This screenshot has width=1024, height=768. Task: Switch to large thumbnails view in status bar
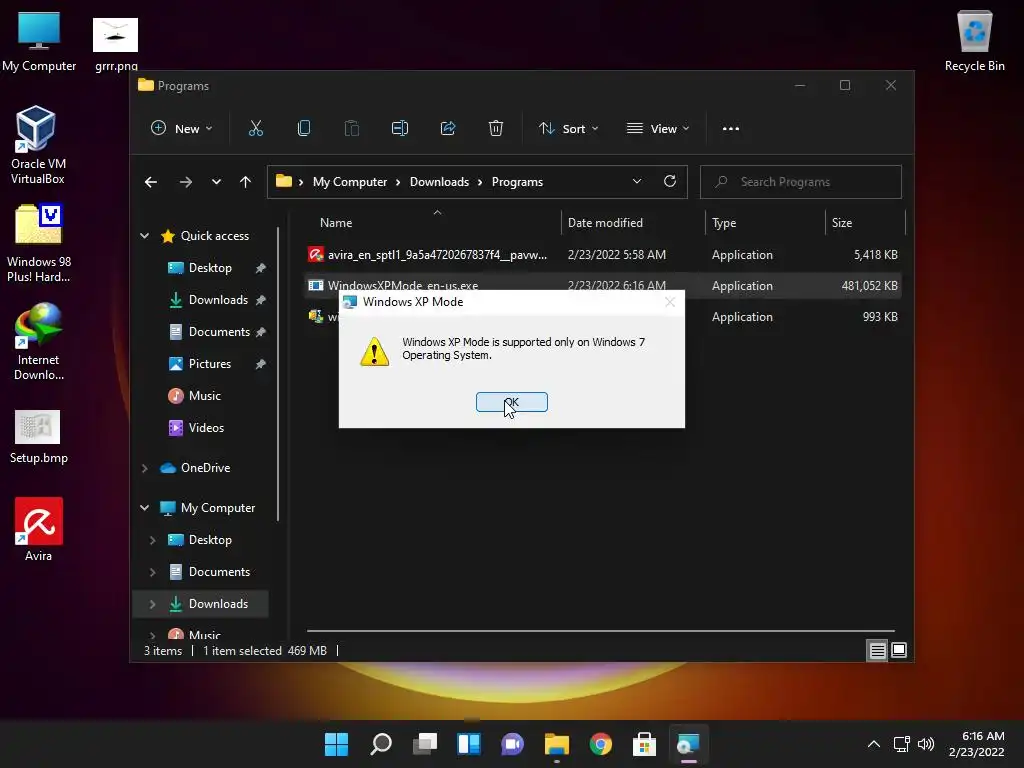[899, 650]
